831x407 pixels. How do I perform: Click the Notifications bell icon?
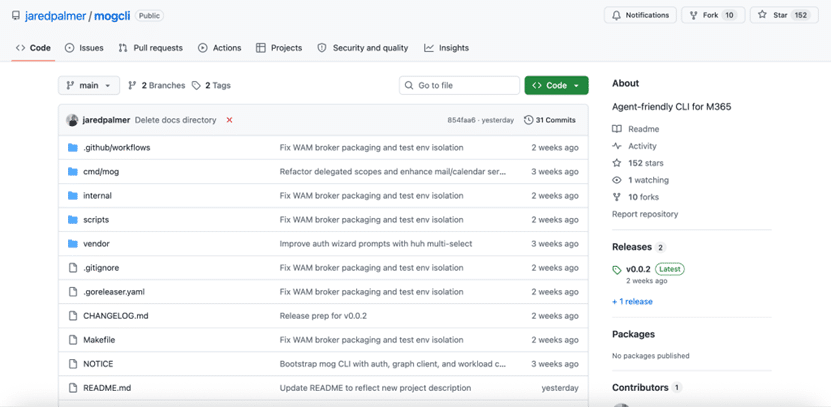[x=616, y=15]
